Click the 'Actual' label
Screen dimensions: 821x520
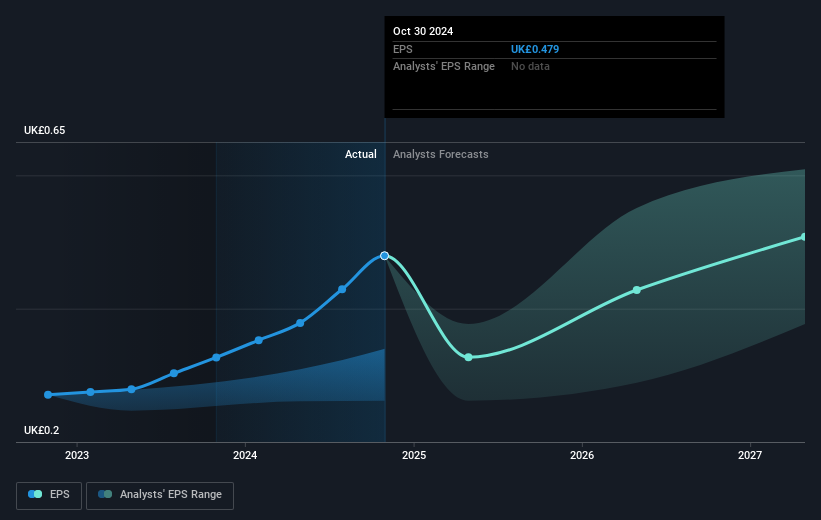[x=360, y=154]
